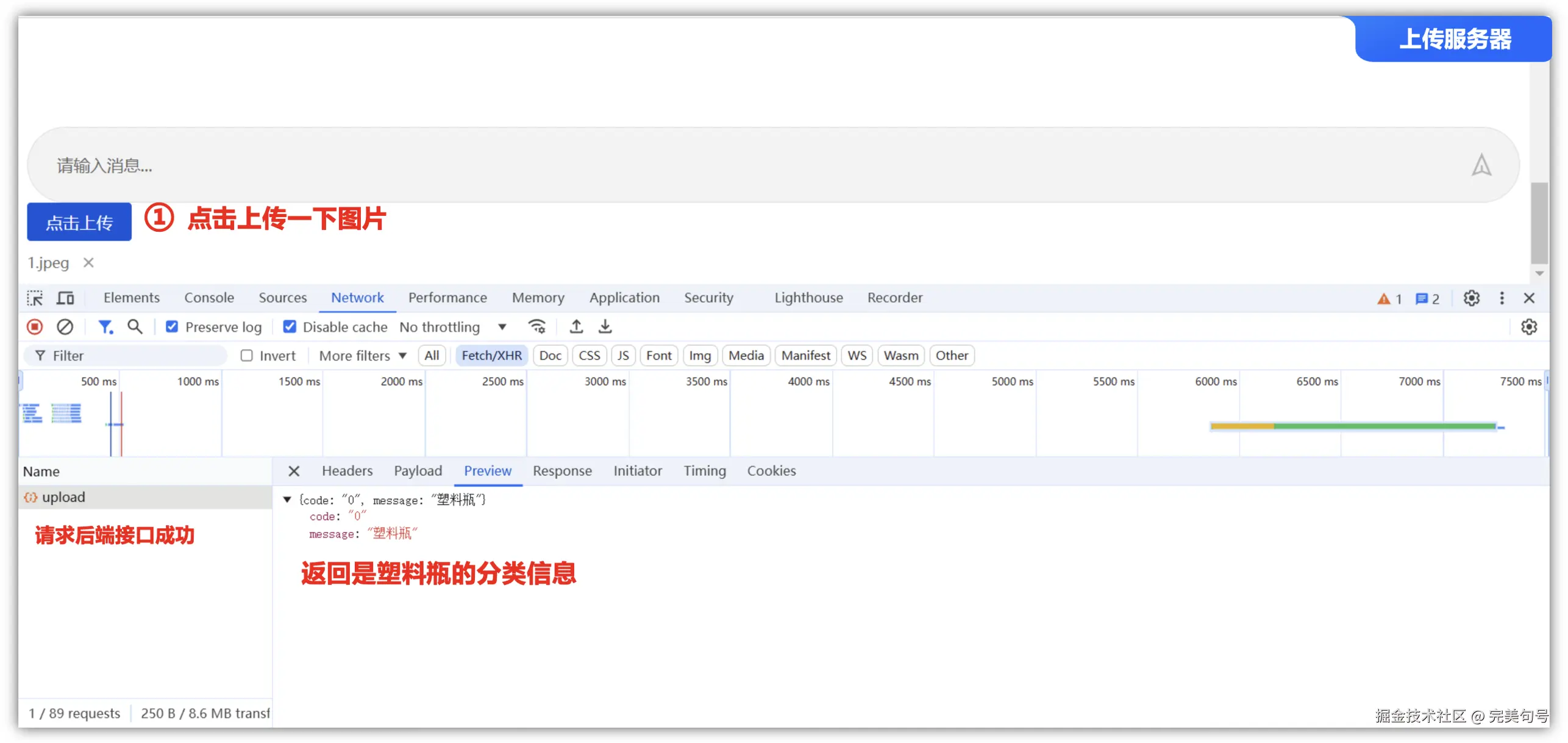Open network search with magnifier icon
The height and width of the screenshot is (743, 1568).
(x=135, y=327)
